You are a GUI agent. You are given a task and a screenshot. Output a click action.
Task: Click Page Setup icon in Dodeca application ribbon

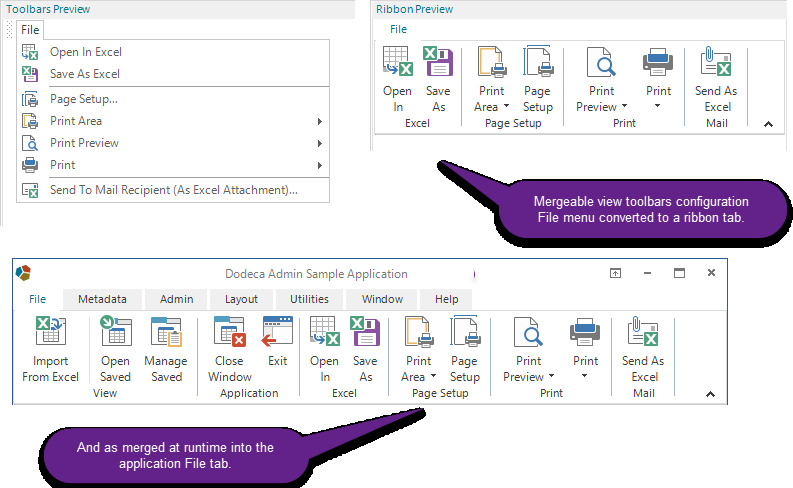[x=465, y=331]
